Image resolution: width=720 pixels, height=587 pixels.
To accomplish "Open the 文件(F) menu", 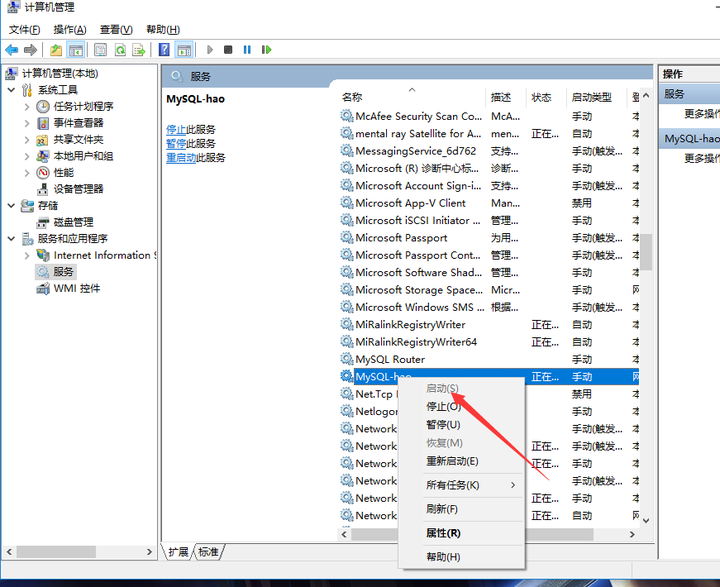I will tap(25, 30).
